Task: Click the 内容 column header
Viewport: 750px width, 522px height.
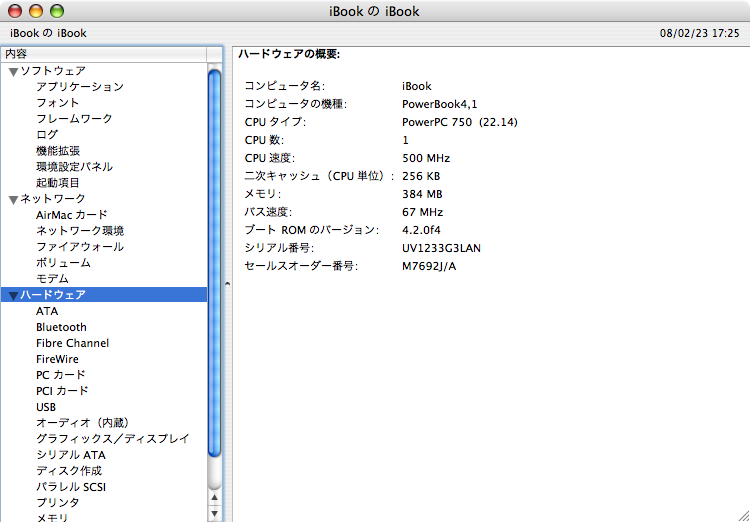Action: (104, 54)
